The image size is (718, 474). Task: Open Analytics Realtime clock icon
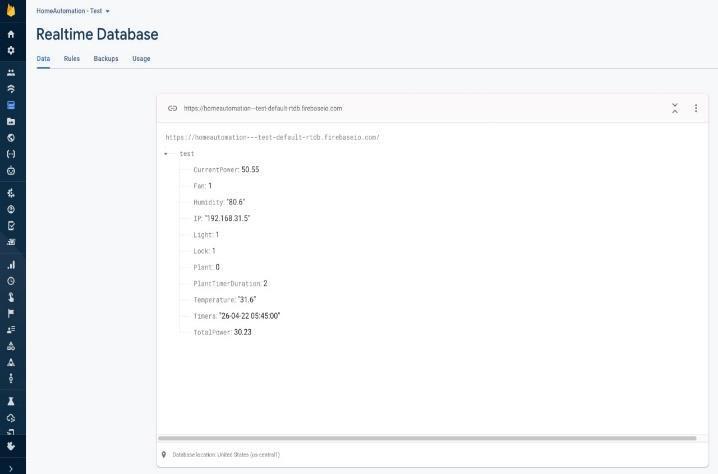(x=11, y=281)
